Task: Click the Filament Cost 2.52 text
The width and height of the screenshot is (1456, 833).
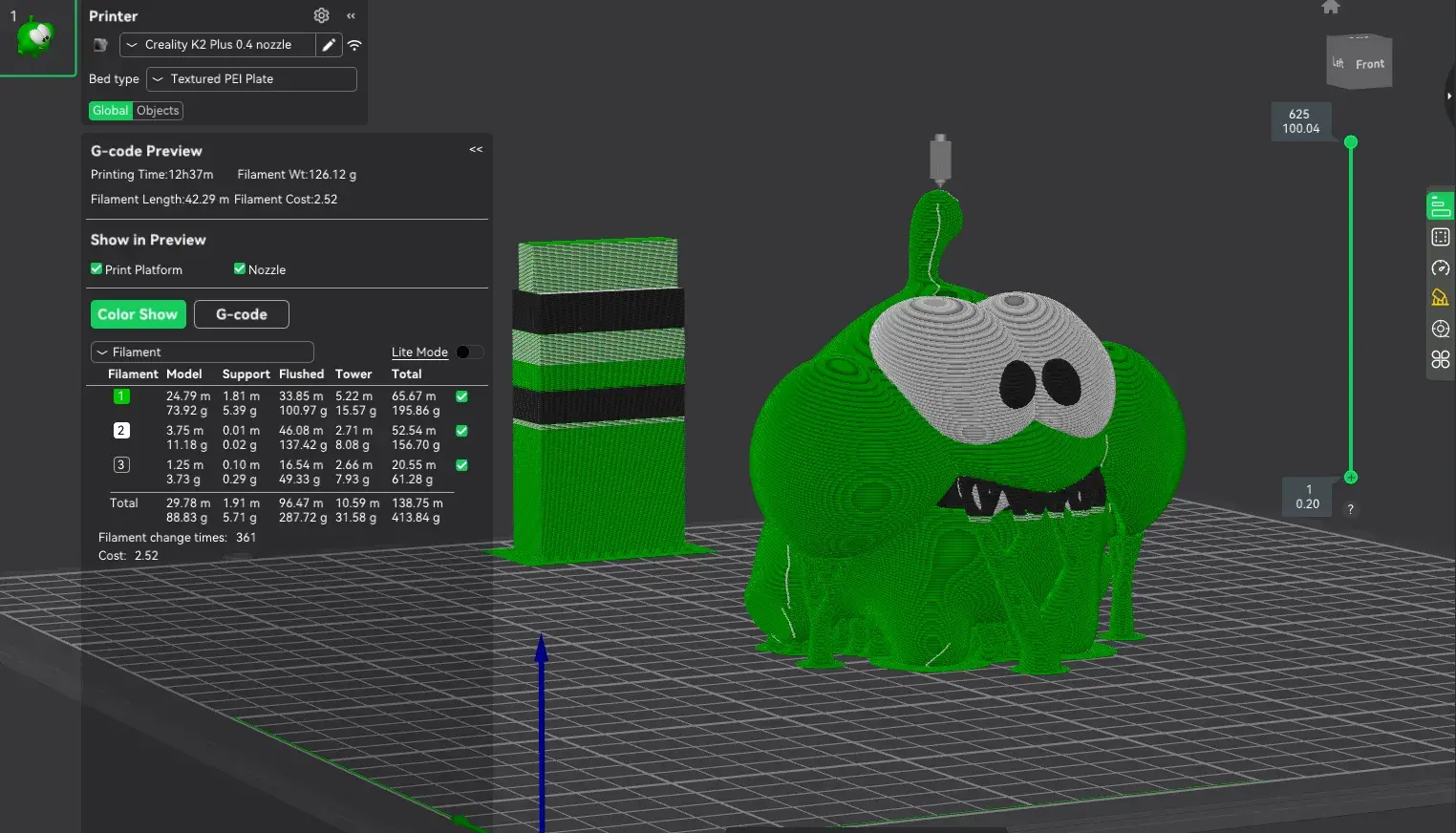Action: click(x=286, y=200)
